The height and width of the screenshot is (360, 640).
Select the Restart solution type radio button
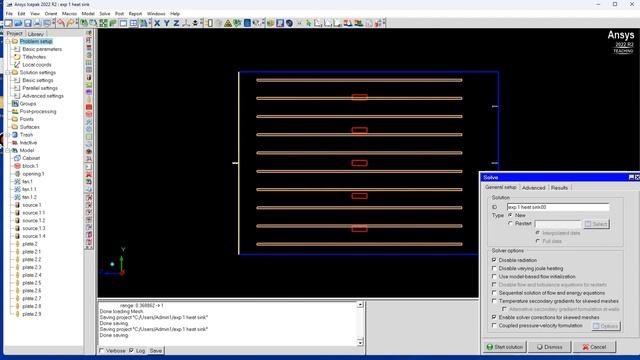[510, 223]
